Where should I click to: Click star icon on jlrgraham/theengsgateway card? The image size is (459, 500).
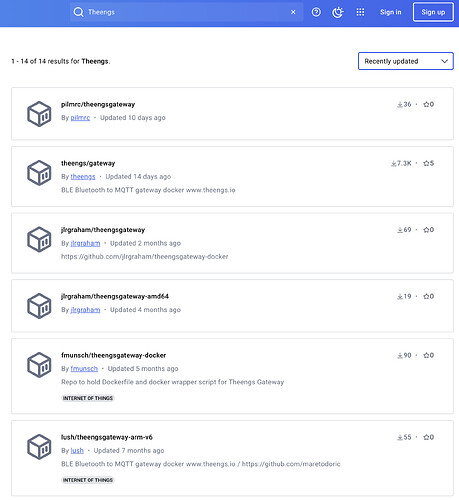(426, 230)
